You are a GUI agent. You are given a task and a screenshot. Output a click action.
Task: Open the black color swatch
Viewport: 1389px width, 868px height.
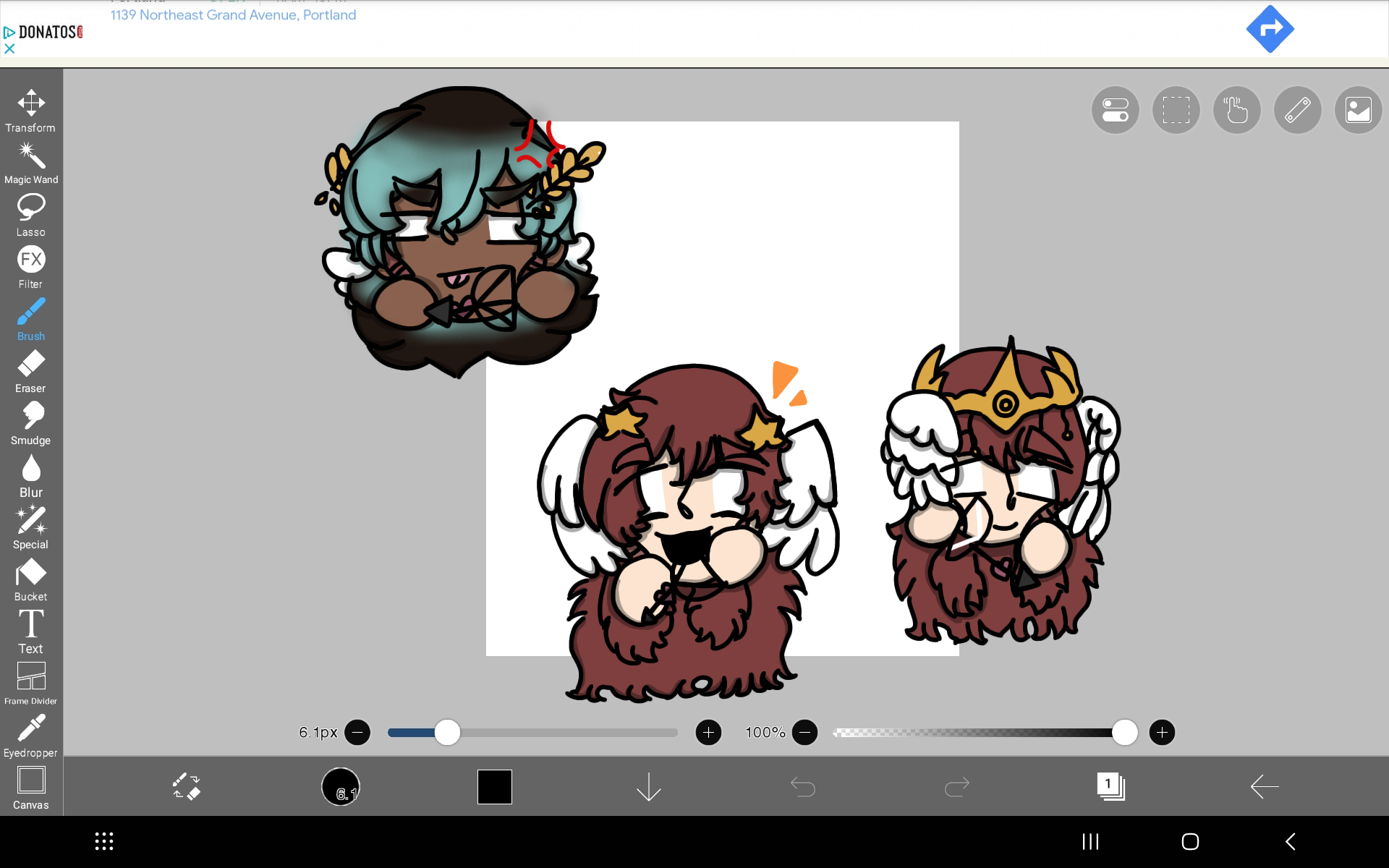[495, 786]
